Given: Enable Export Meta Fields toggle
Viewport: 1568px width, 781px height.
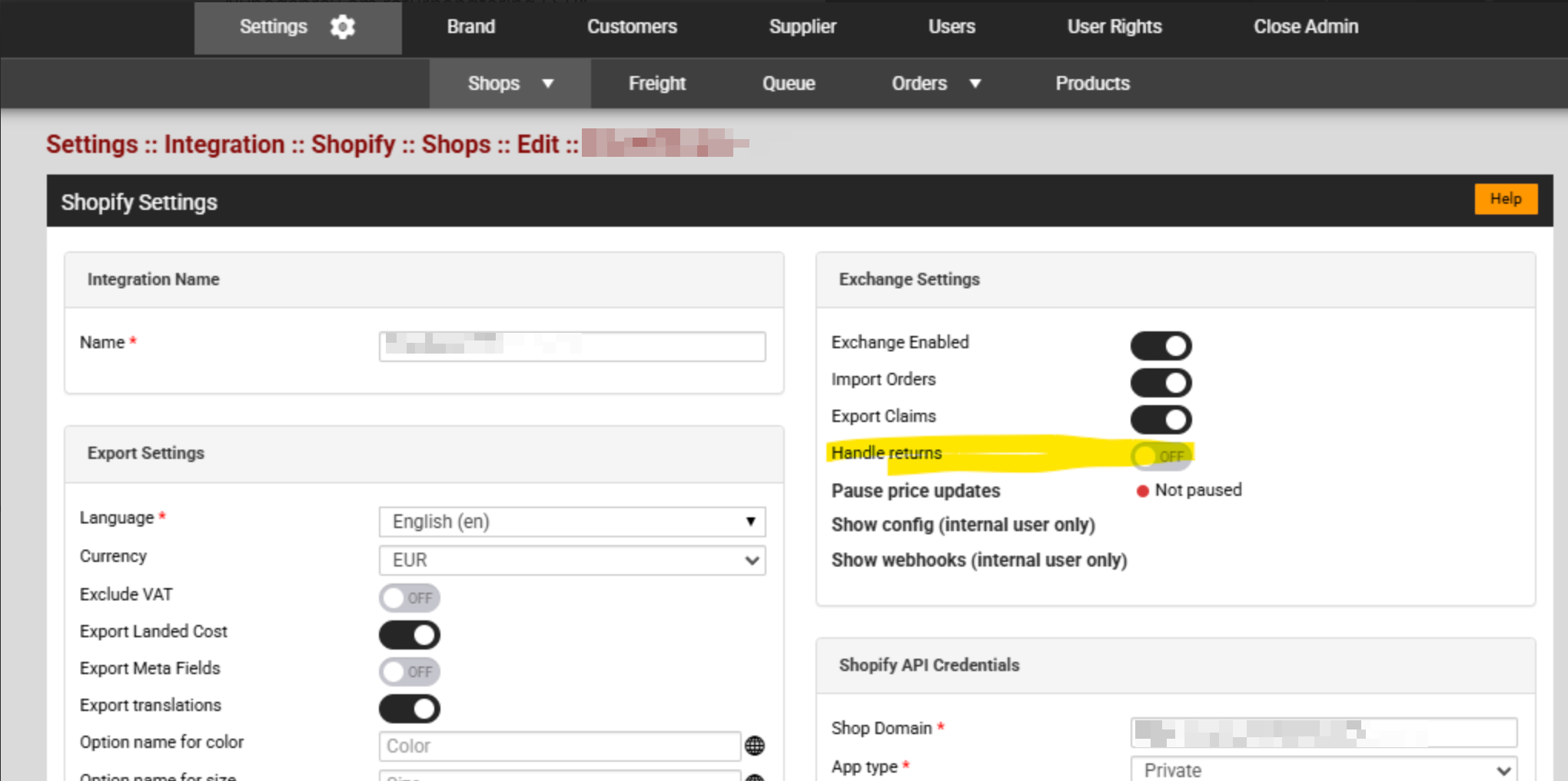Looking at the screenshot, I should tap(409, 672).
